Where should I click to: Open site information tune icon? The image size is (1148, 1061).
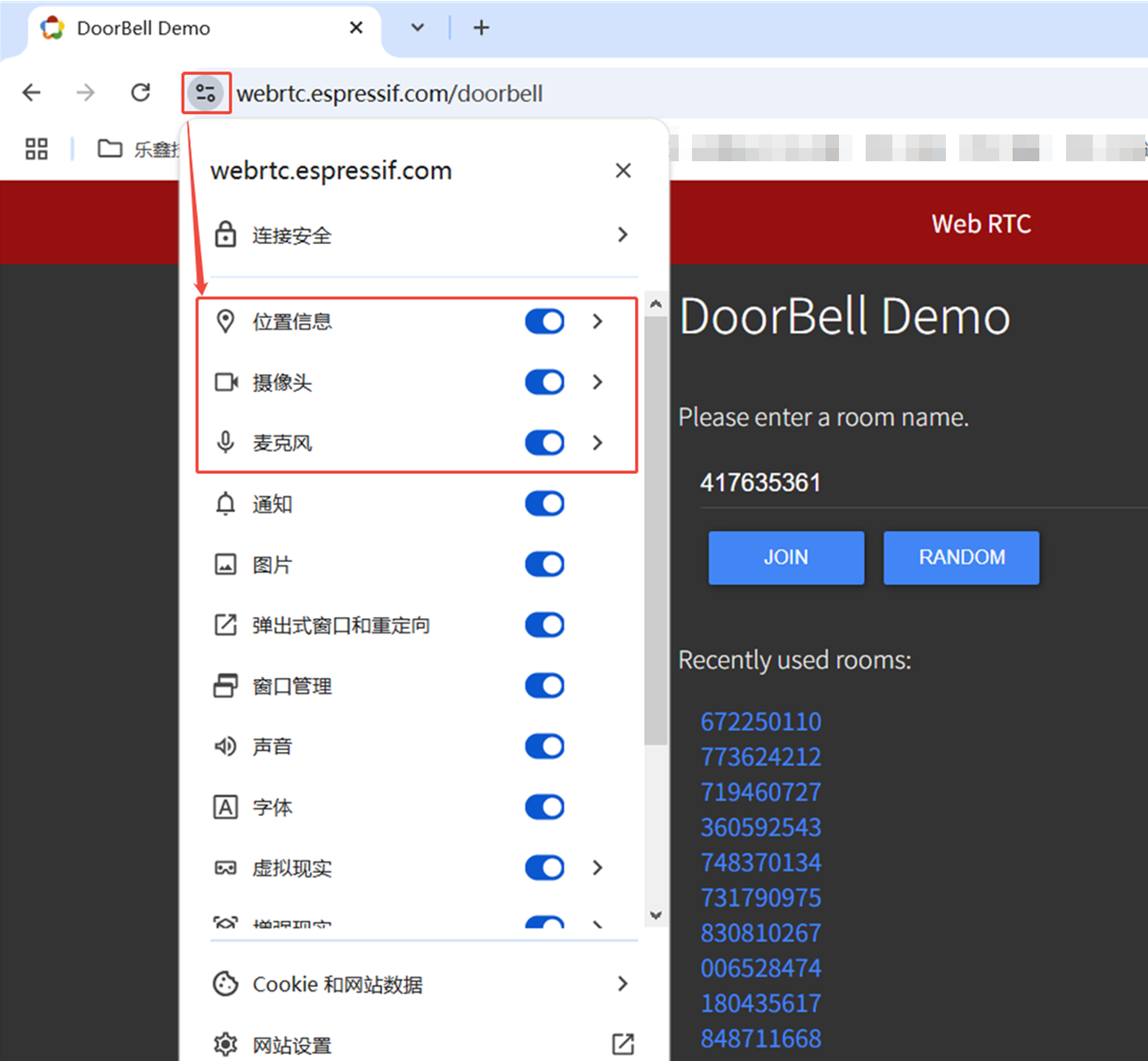(x=206, y=93)
